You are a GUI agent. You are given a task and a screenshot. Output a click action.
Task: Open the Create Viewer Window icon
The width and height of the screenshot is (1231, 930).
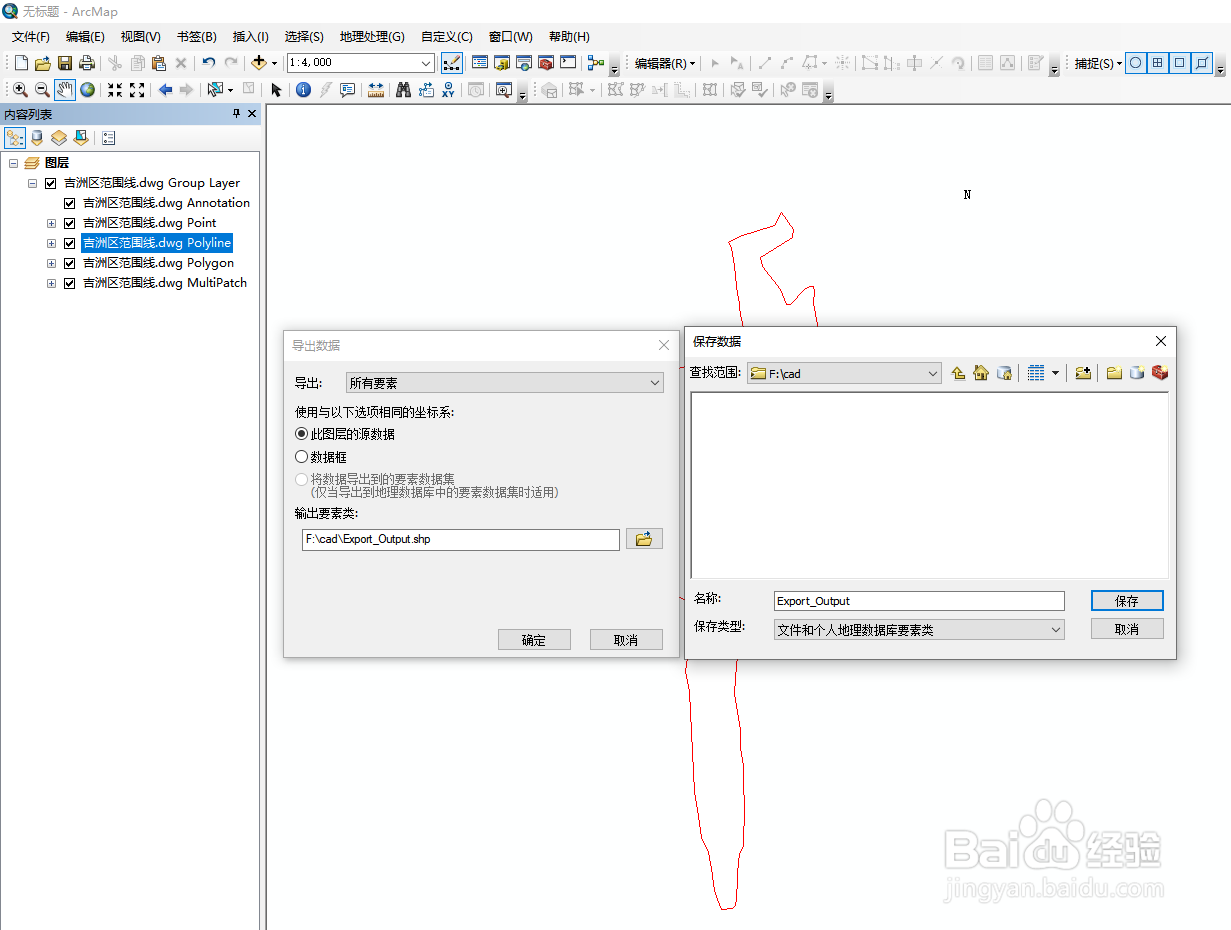point(503,90)
